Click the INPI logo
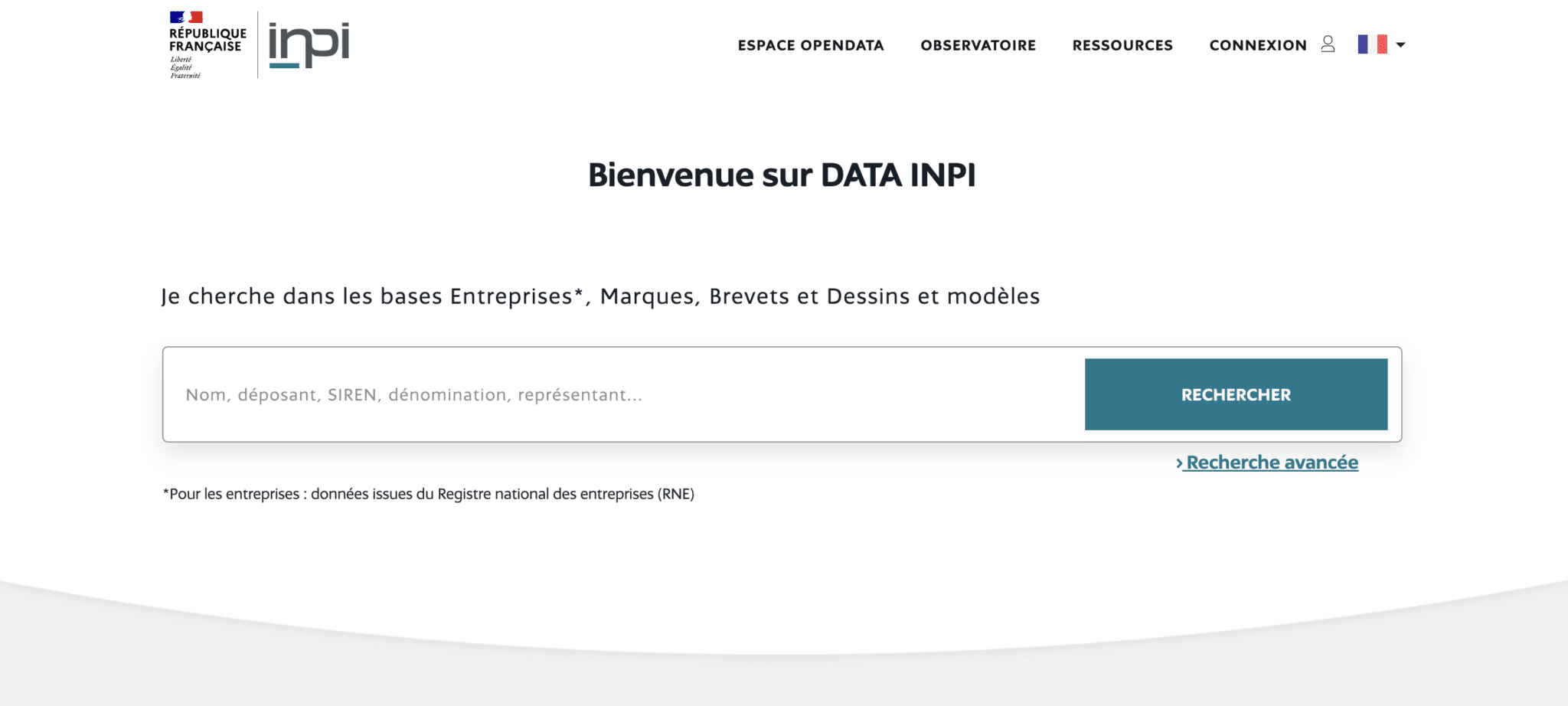The width and height of the screenshot is (1568, 706). pos(309,45)
